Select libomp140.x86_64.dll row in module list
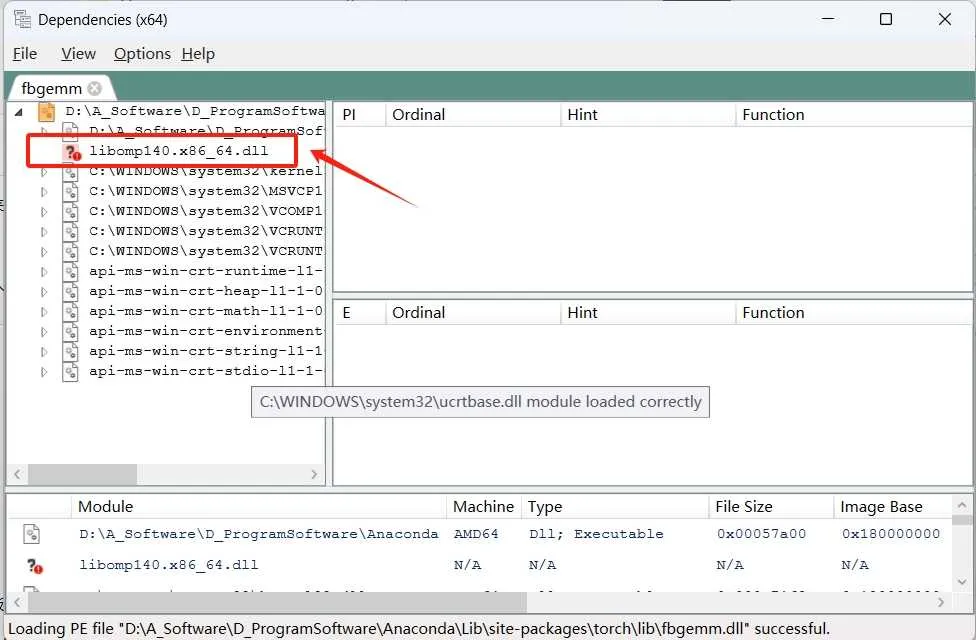This screenshot has width=976, height=640. click(479, 565)
